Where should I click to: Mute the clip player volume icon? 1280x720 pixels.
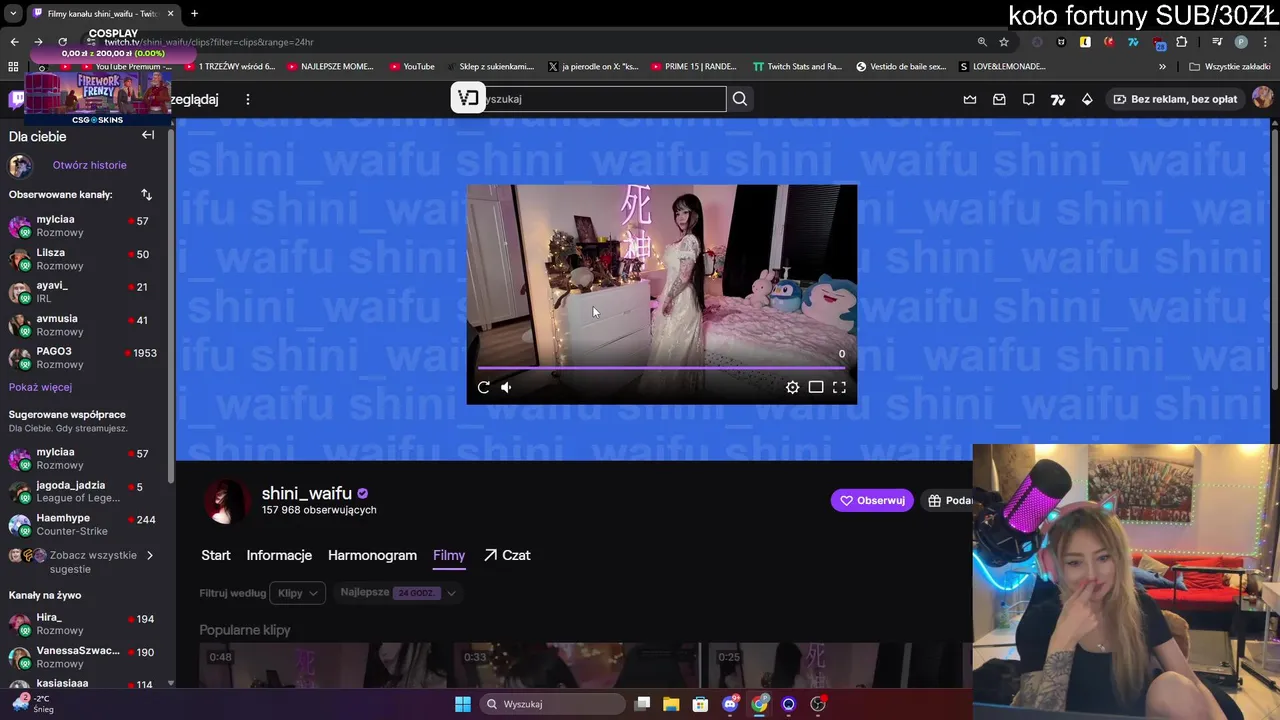506,387
